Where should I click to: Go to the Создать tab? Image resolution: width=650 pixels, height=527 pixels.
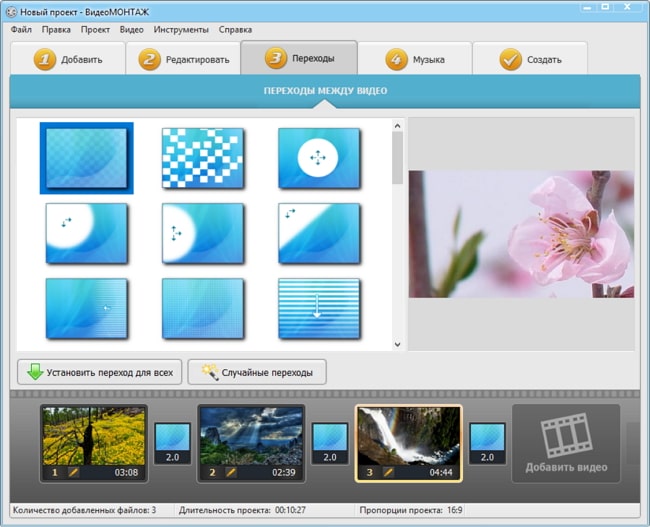pos(530,59)
